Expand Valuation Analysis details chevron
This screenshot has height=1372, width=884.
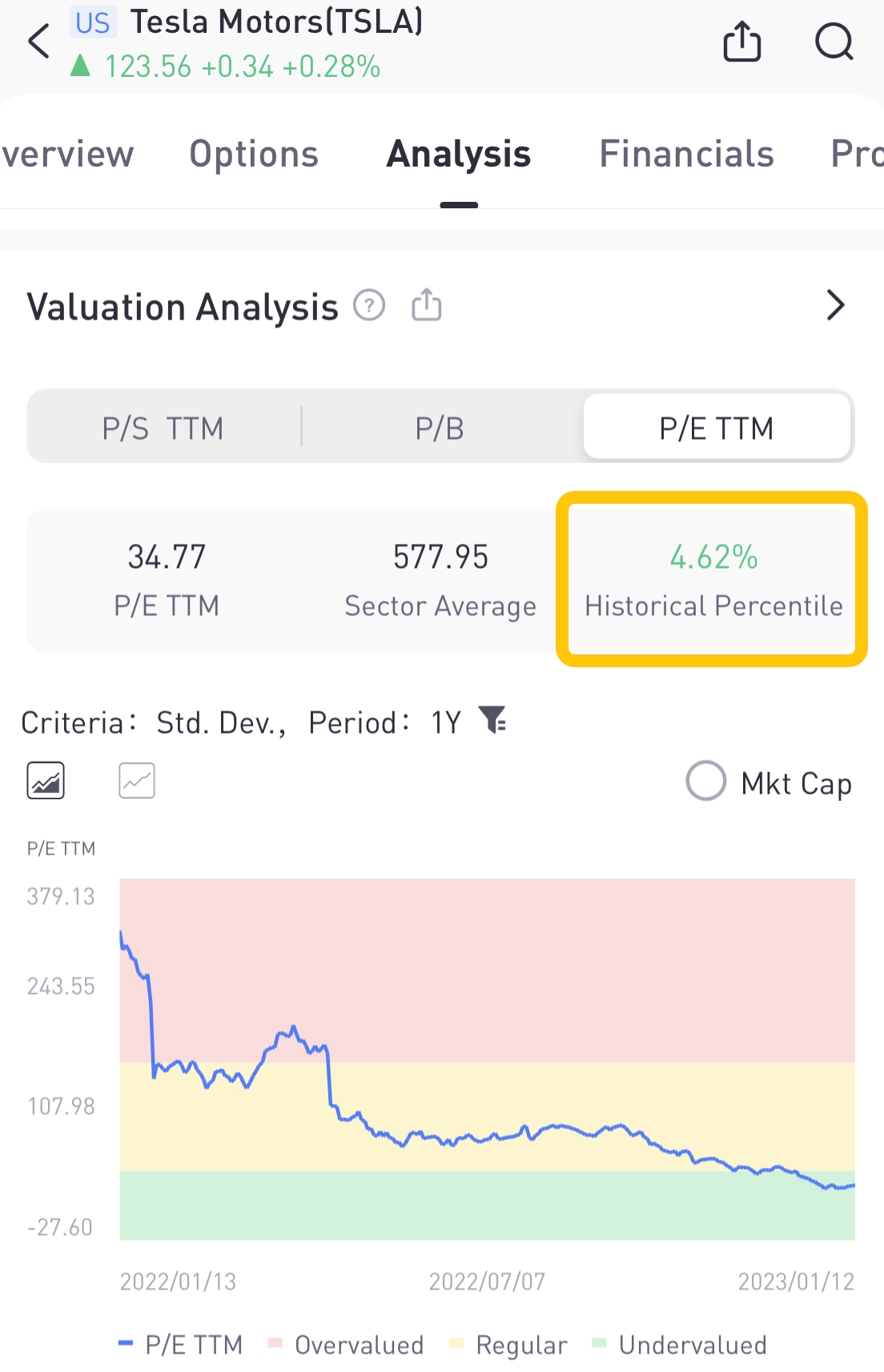[x=835, y=305]
